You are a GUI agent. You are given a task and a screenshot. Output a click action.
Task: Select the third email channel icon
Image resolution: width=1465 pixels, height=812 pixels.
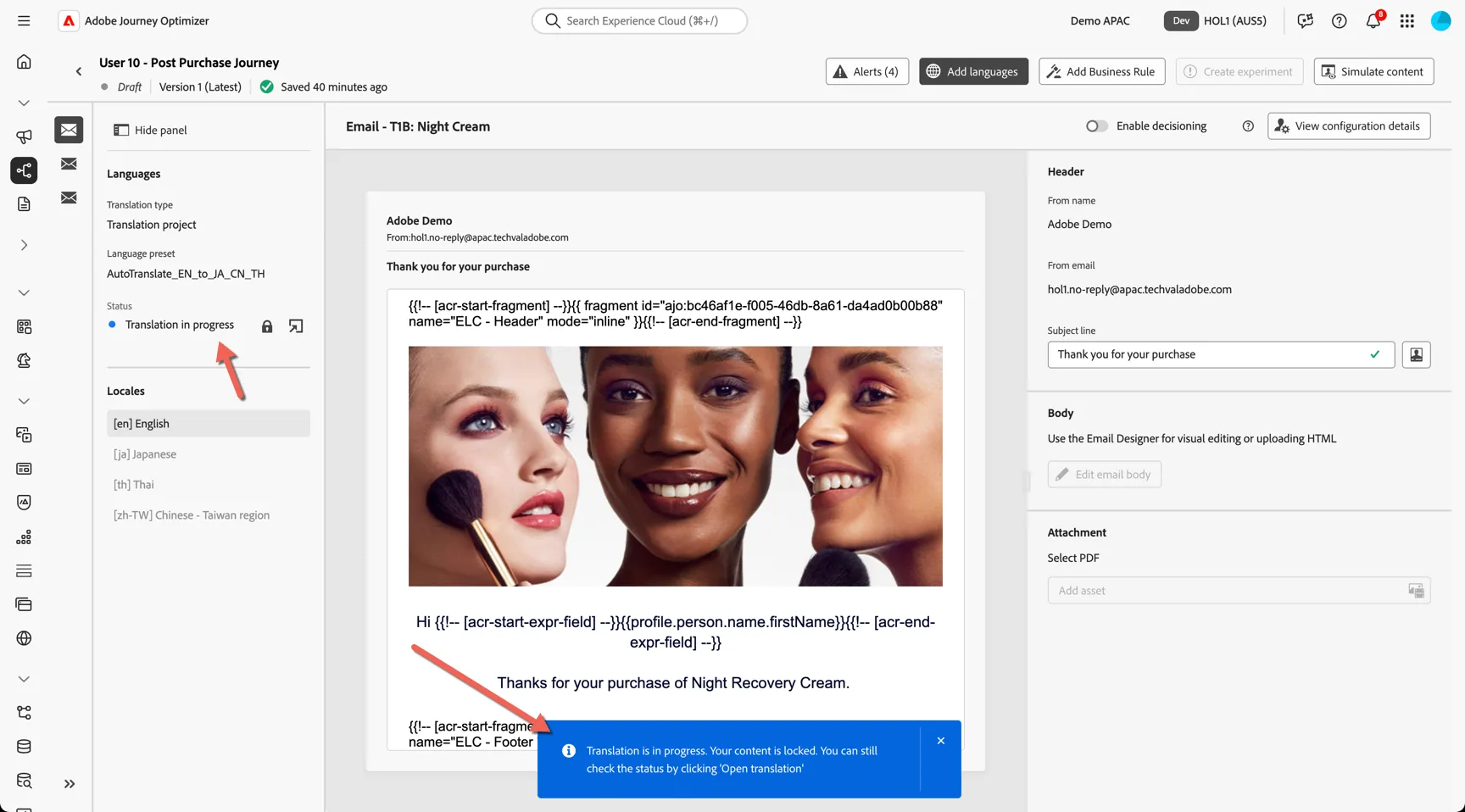[x=69, y=197]
